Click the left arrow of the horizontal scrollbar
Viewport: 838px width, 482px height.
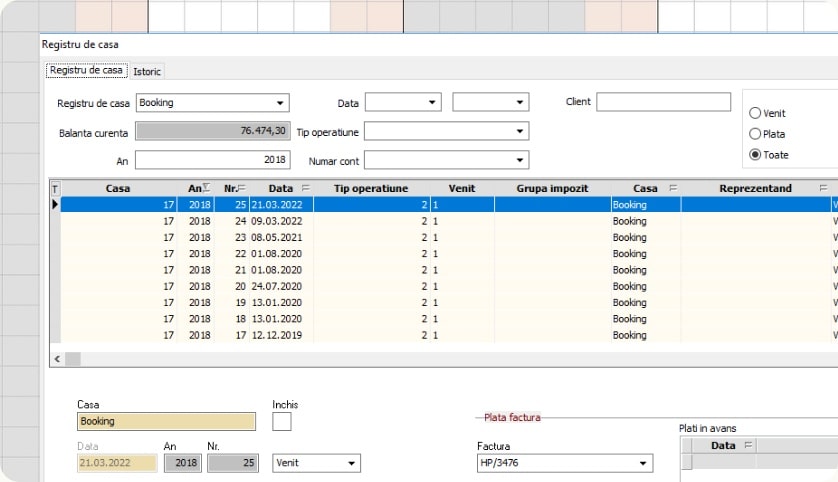click(56, 358)
